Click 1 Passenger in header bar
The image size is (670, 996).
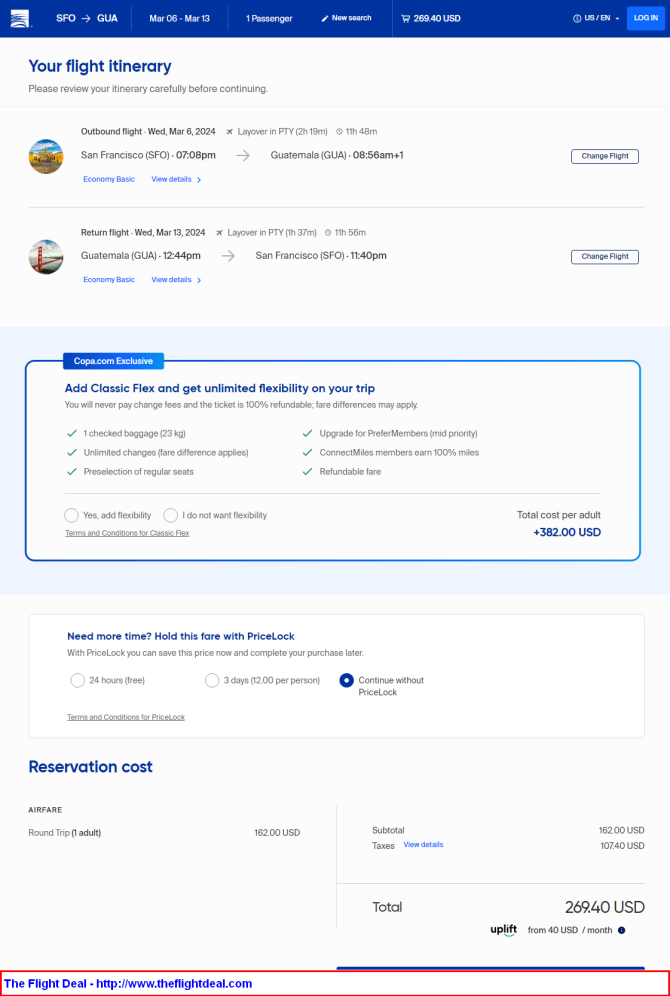(x=269, y=18)
